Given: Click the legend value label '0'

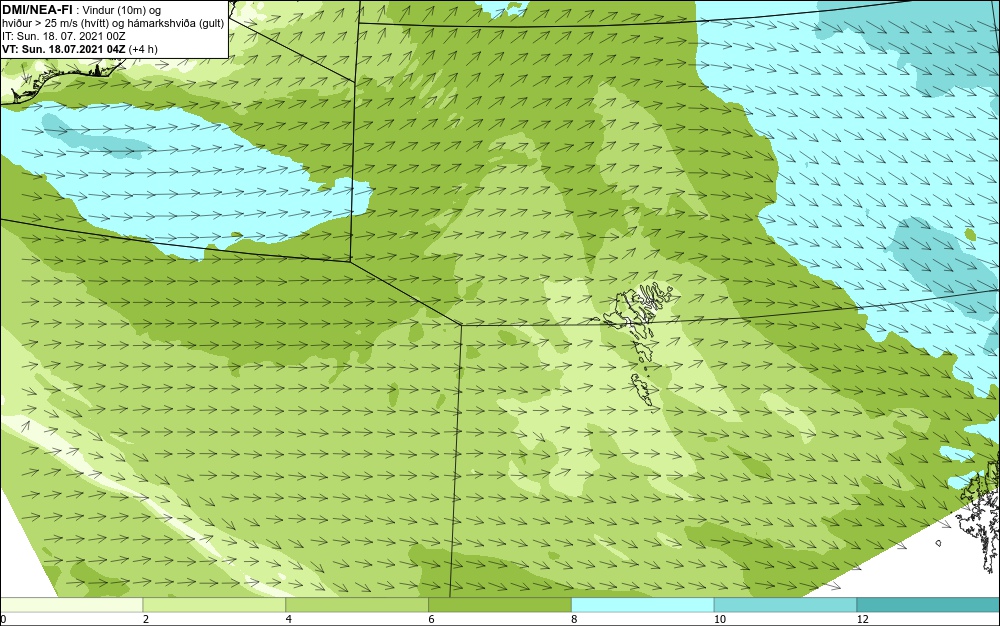Looking at the screenshot, I should coord(3,619).
